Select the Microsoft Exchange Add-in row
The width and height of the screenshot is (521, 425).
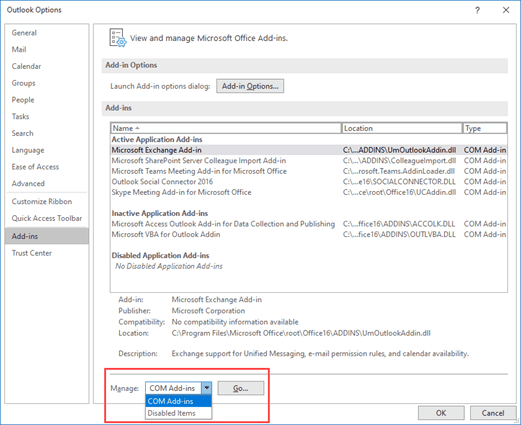click(309, 150)
